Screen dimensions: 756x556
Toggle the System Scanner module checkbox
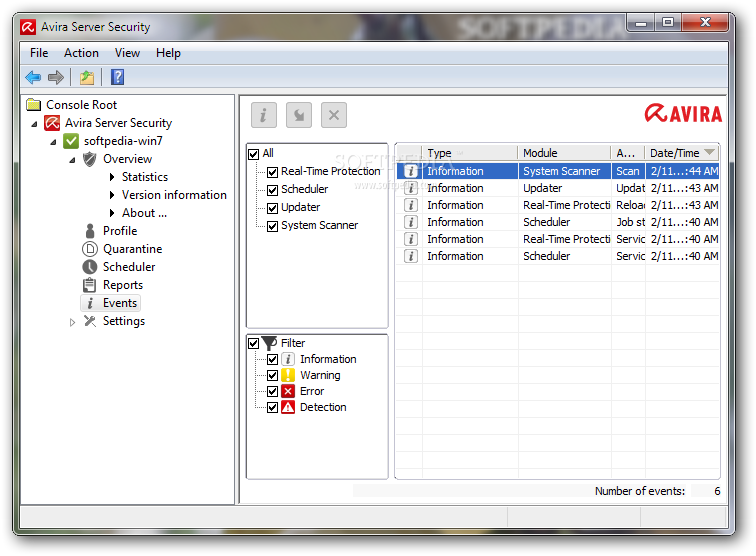point(272,226)
